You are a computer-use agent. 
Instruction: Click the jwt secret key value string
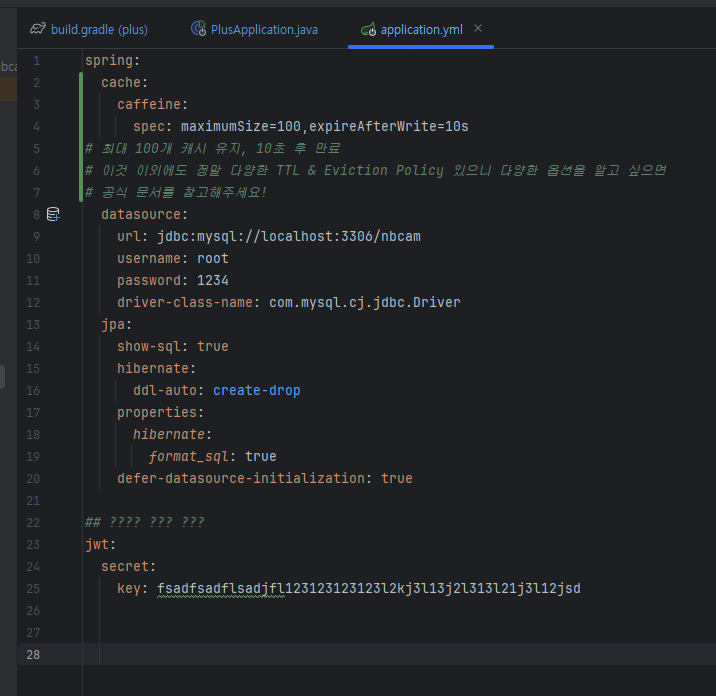(x=369, y=588)
